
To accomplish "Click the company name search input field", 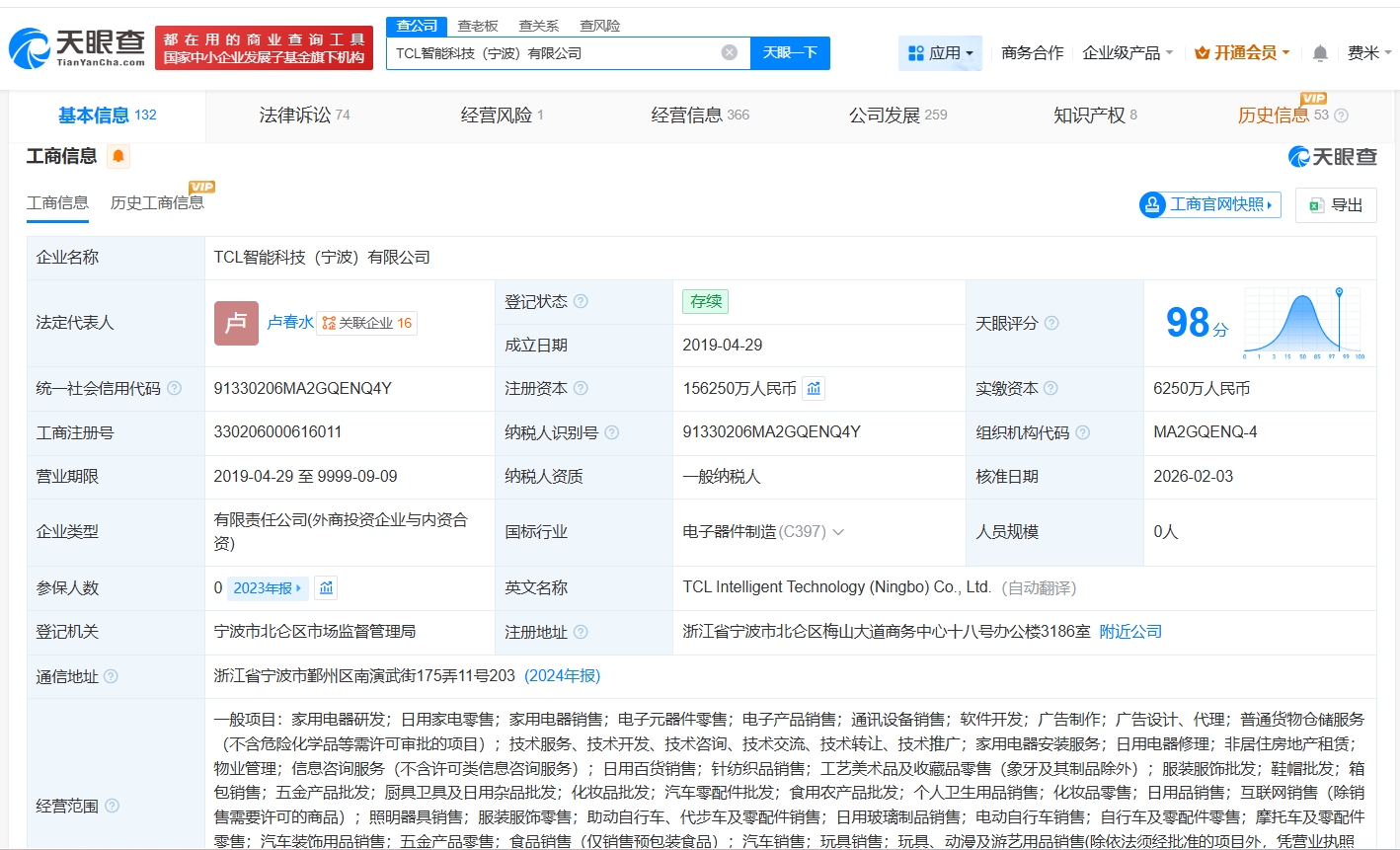I will (x=553, y=53).
